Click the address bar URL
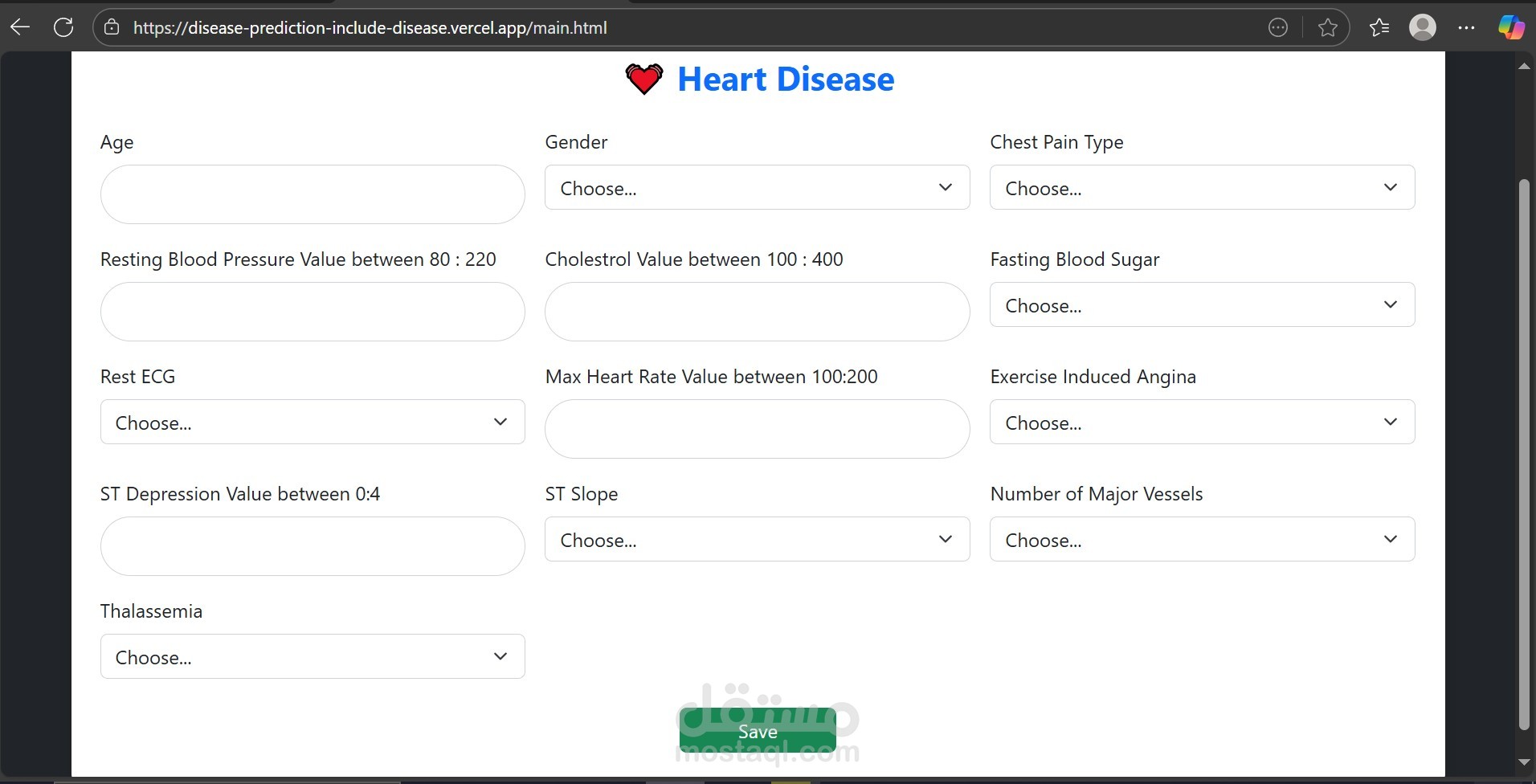This screenshot has height=784, width=1536. coord(370,28)
